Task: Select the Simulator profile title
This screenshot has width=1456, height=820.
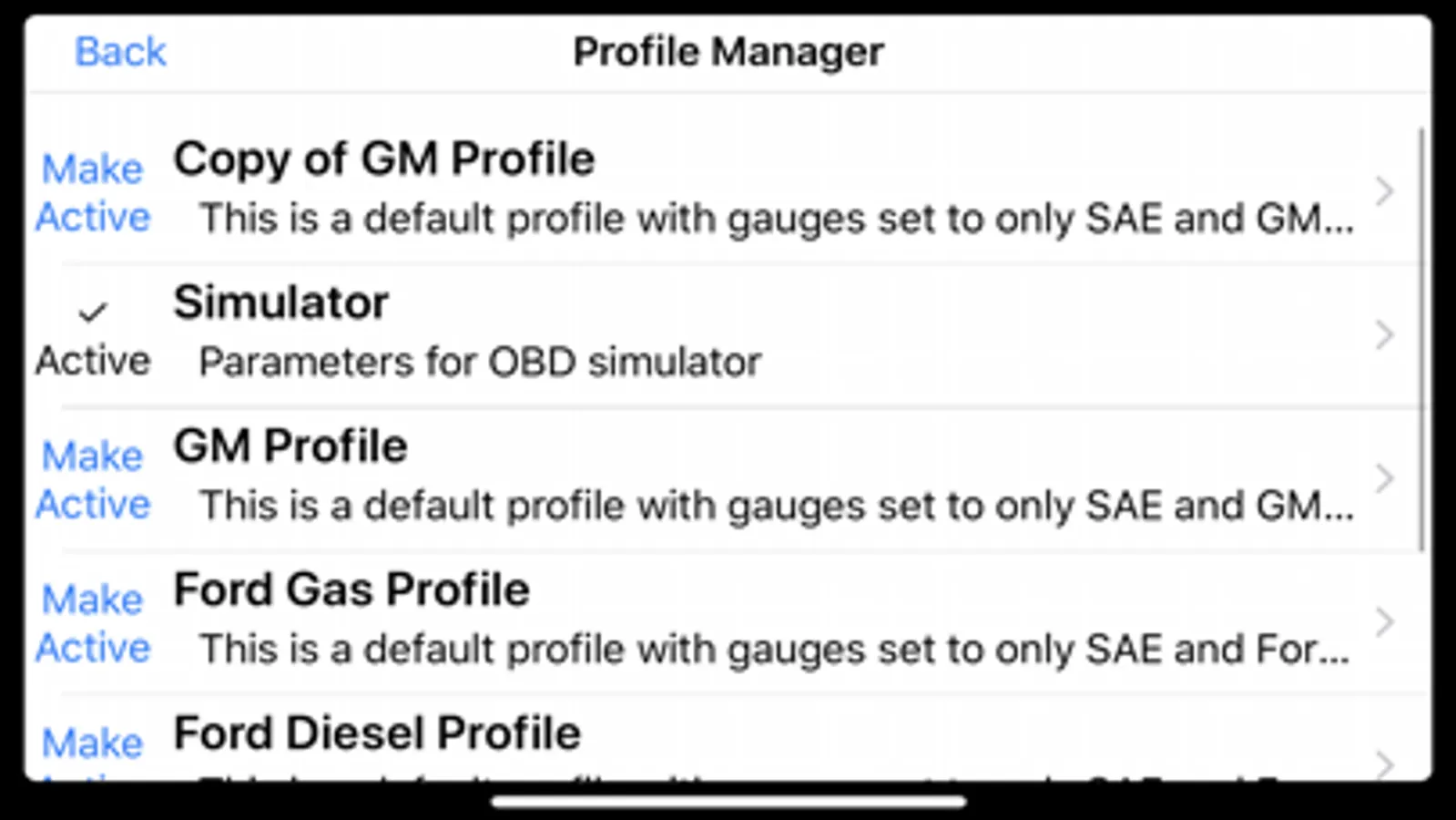Action: tap(280, 302)
